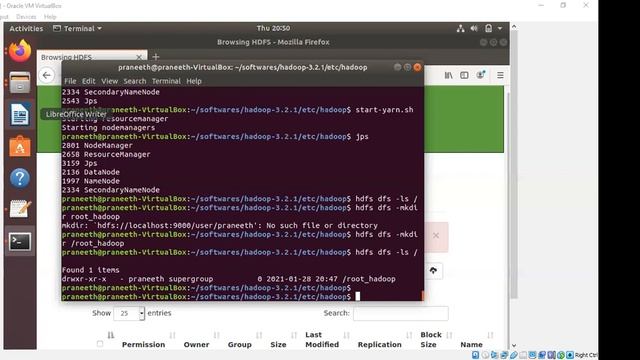Close the Browsing HDFS tab

tap(139, 57)
